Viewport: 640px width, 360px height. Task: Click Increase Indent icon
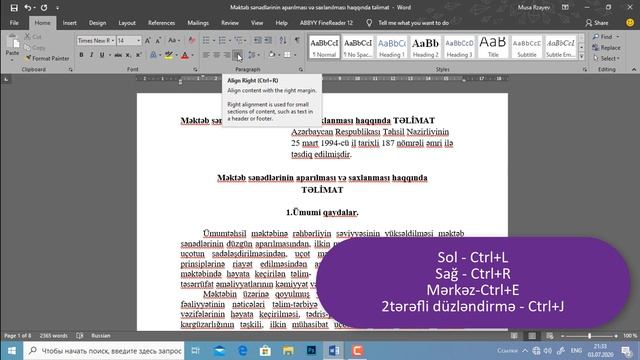[x=268, y=40]
